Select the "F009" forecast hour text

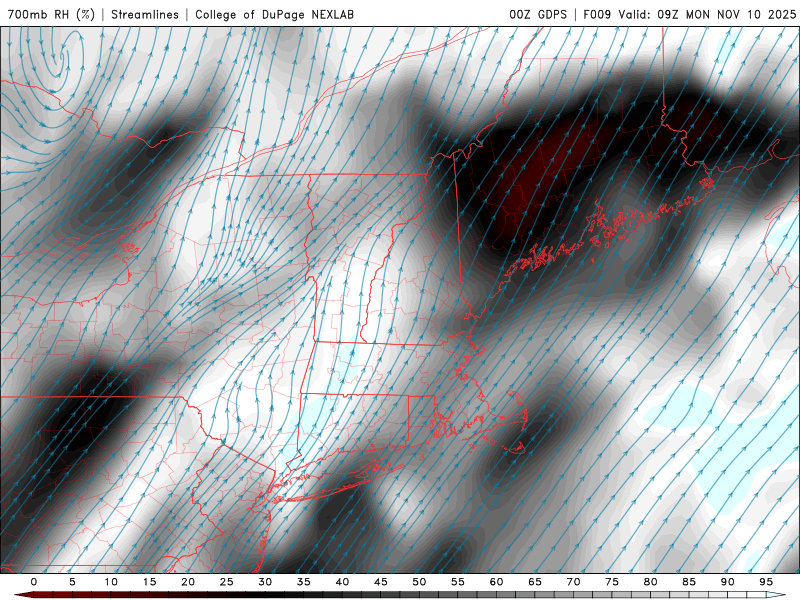tap(597, 14)
